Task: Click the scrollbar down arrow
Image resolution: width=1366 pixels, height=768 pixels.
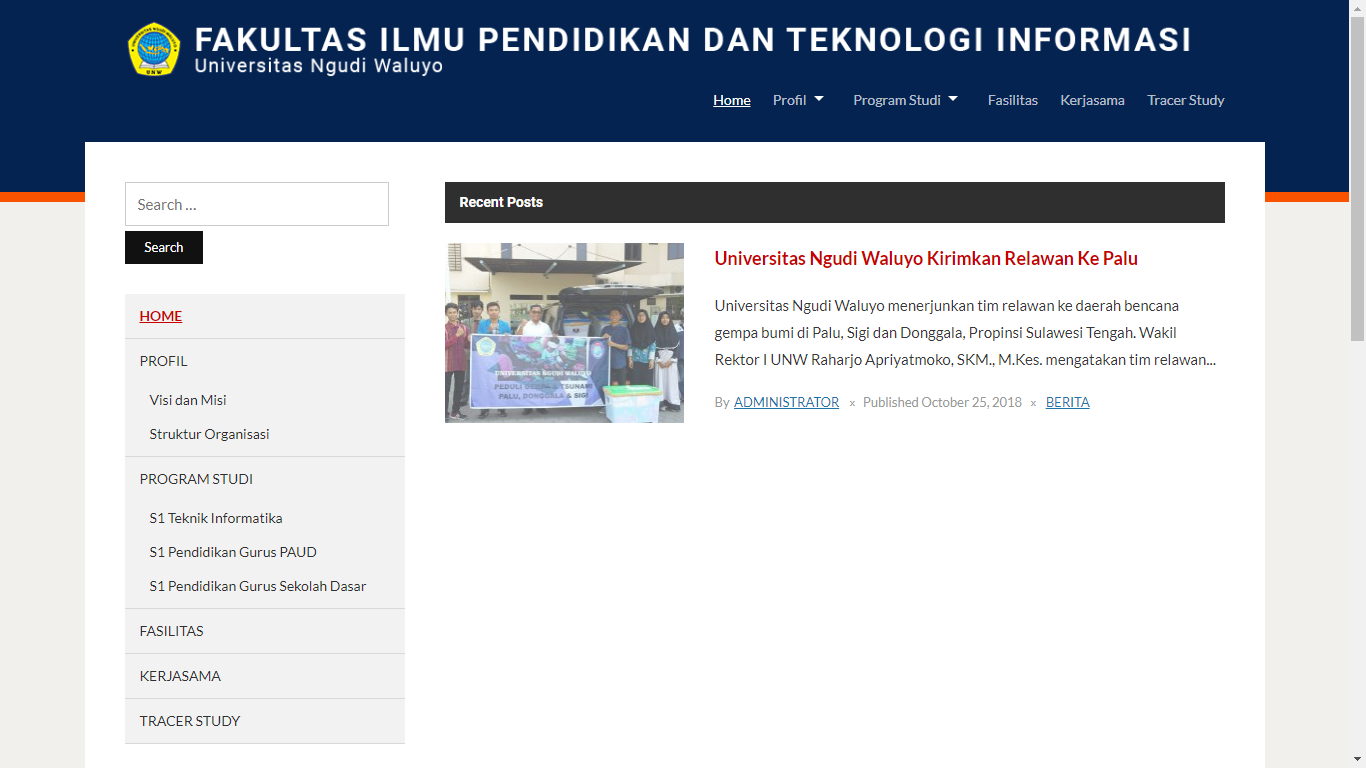Action: (1357, 759)
